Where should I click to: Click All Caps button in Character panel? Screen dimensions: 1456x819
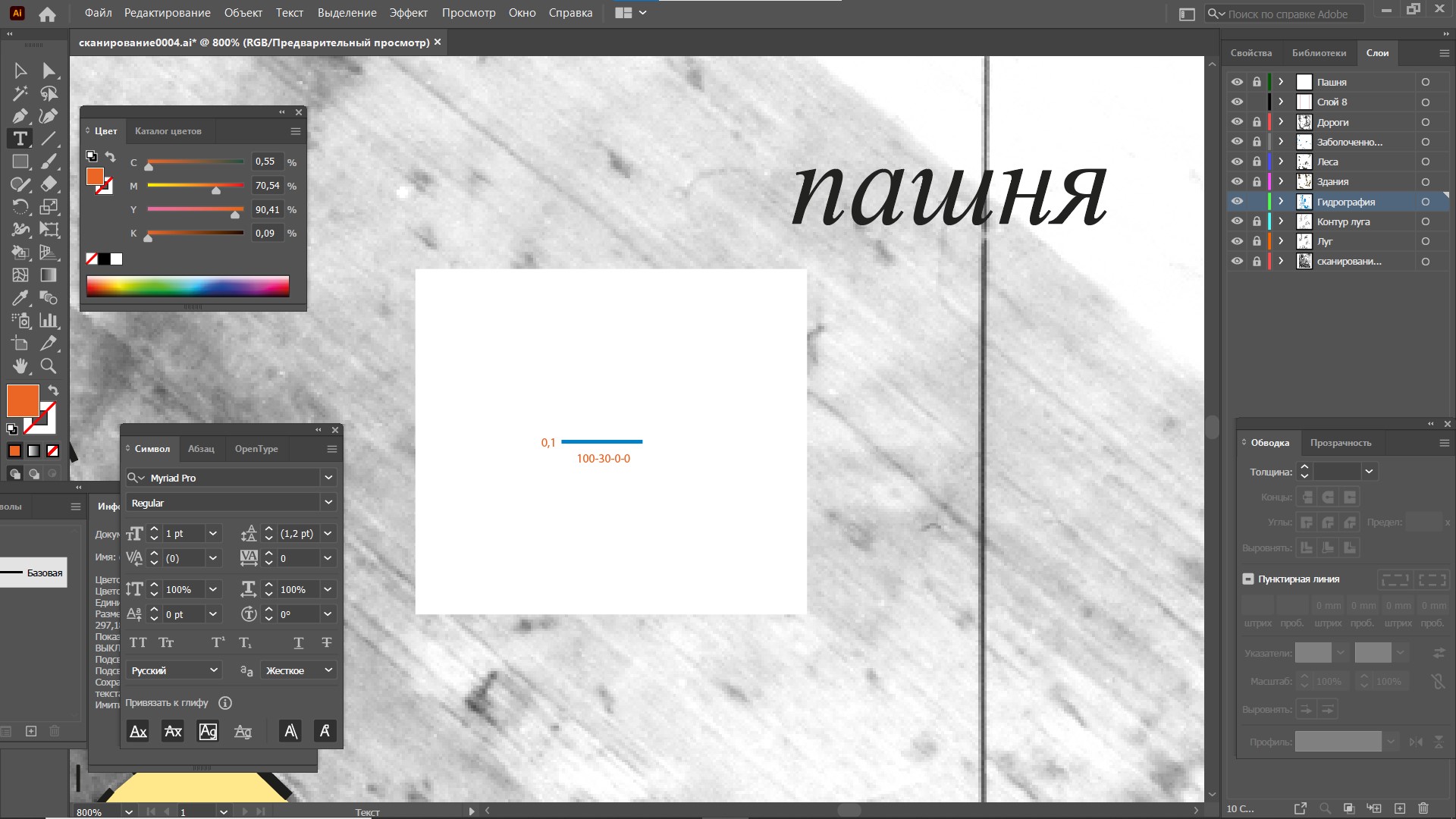138,642
